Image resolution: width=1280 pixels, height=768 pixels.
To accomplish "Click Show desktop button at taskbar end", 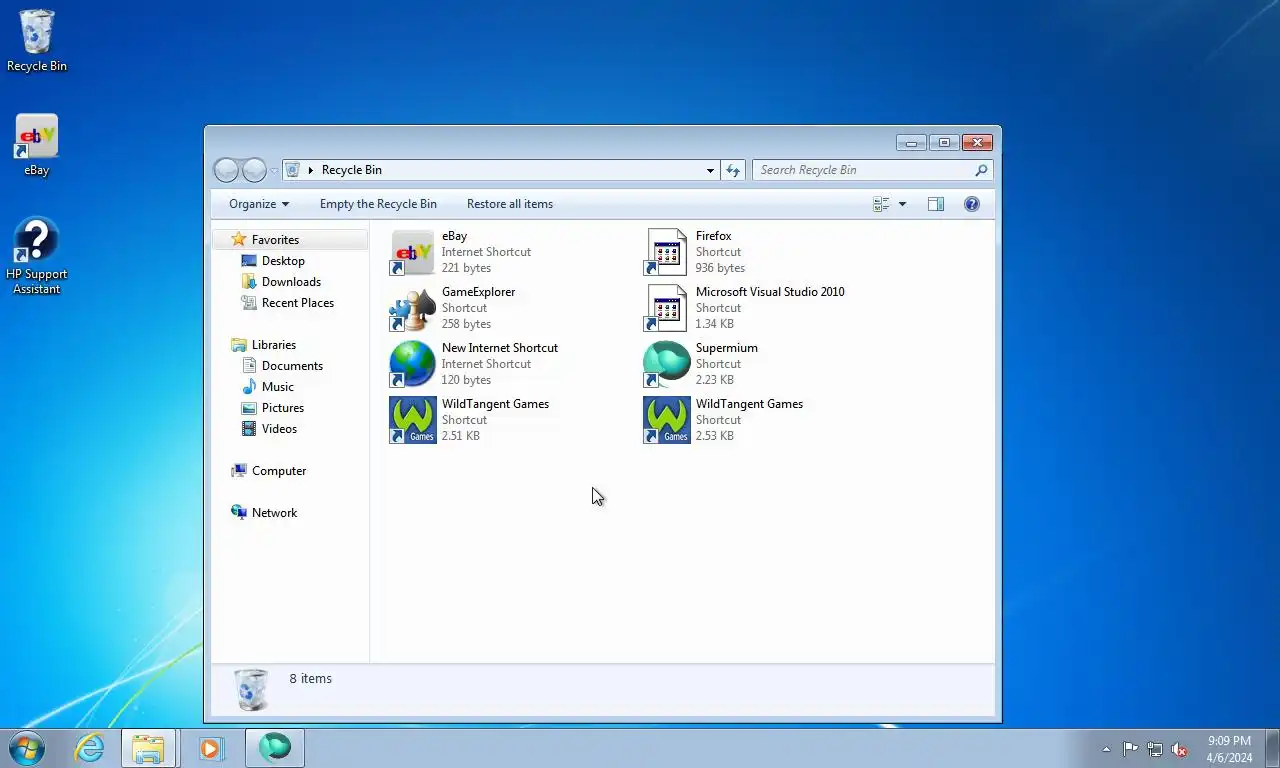I will [1273, 749].
